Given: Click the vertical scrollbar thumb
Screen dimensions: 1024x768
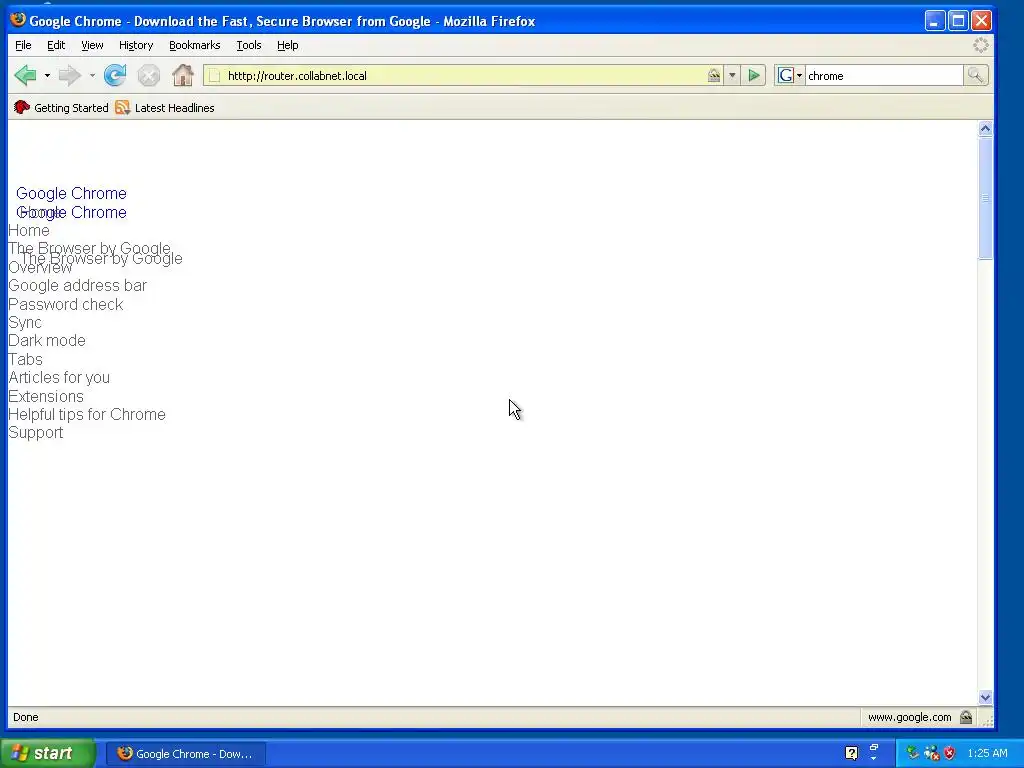Looking at the screenshot, I should coord(985,199).
